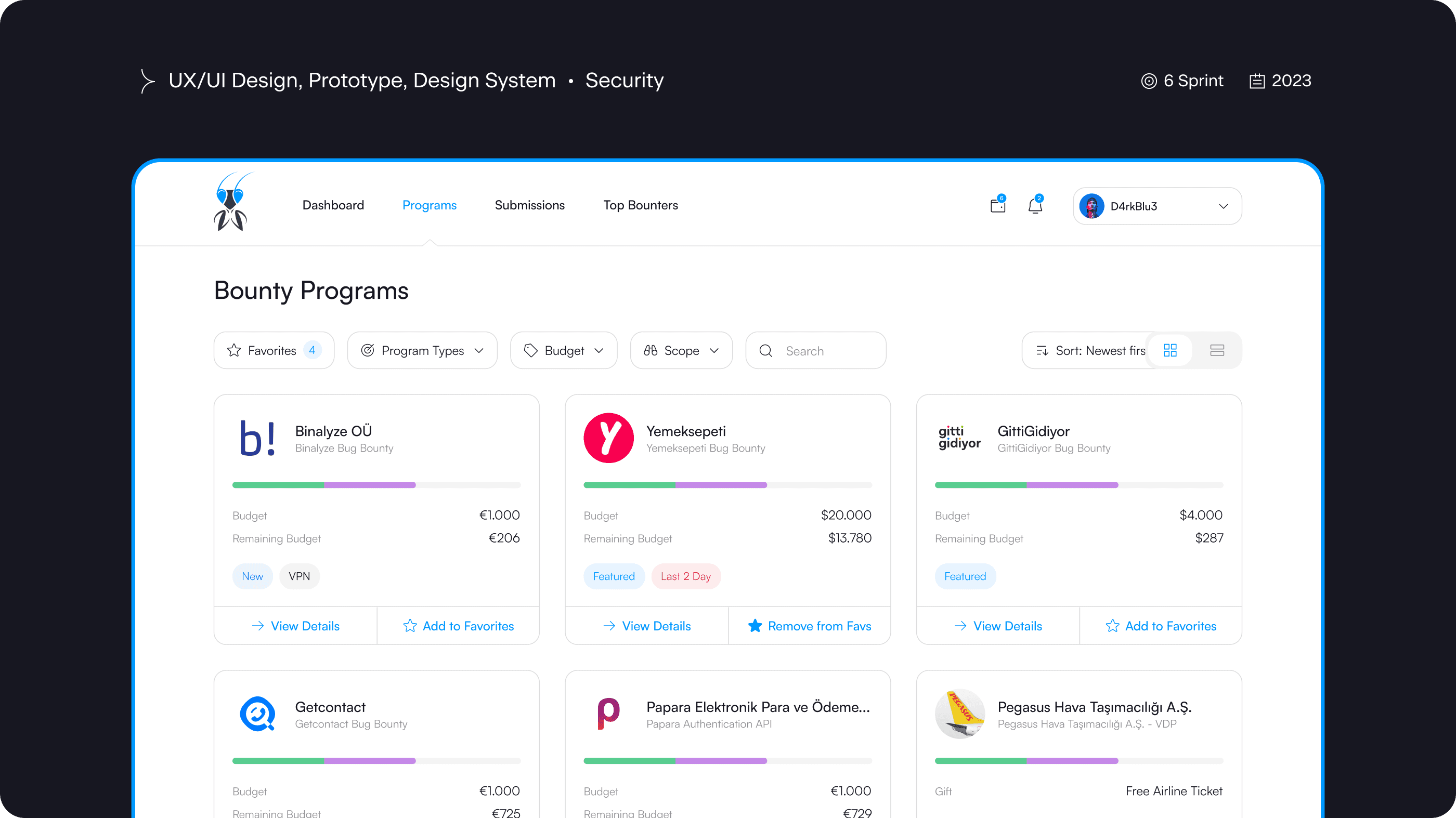Viewport: 1456px width, 818px height.
Task: Switch to grid view layout
Action: [x=1170, y=351]
